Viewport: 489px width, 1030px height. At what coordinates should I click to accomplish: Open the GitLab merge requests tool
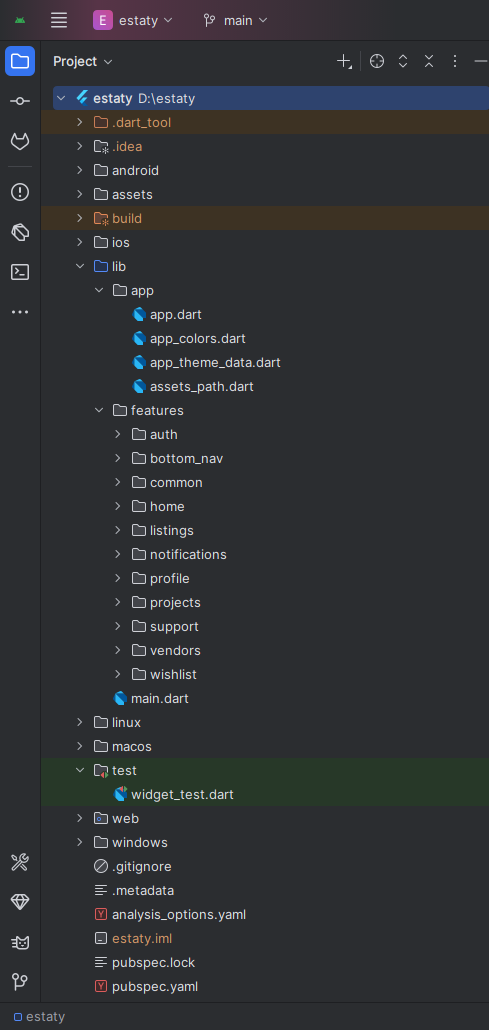click(20, 141)
